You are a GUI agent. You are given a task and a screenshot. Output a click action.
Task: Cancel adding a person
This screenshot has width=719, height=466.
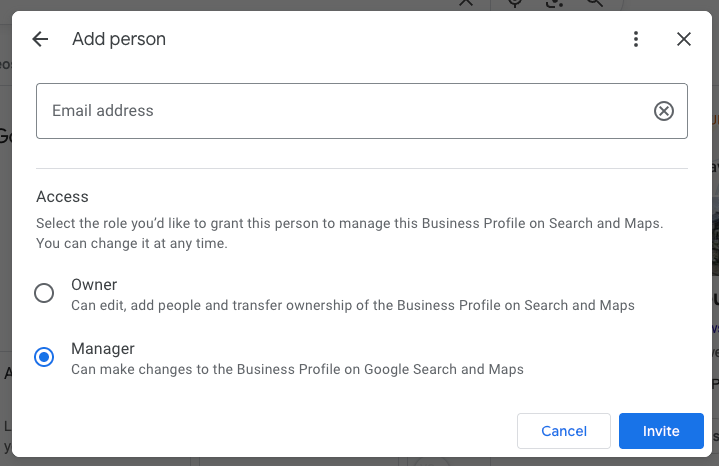click(x=563, y=431)
